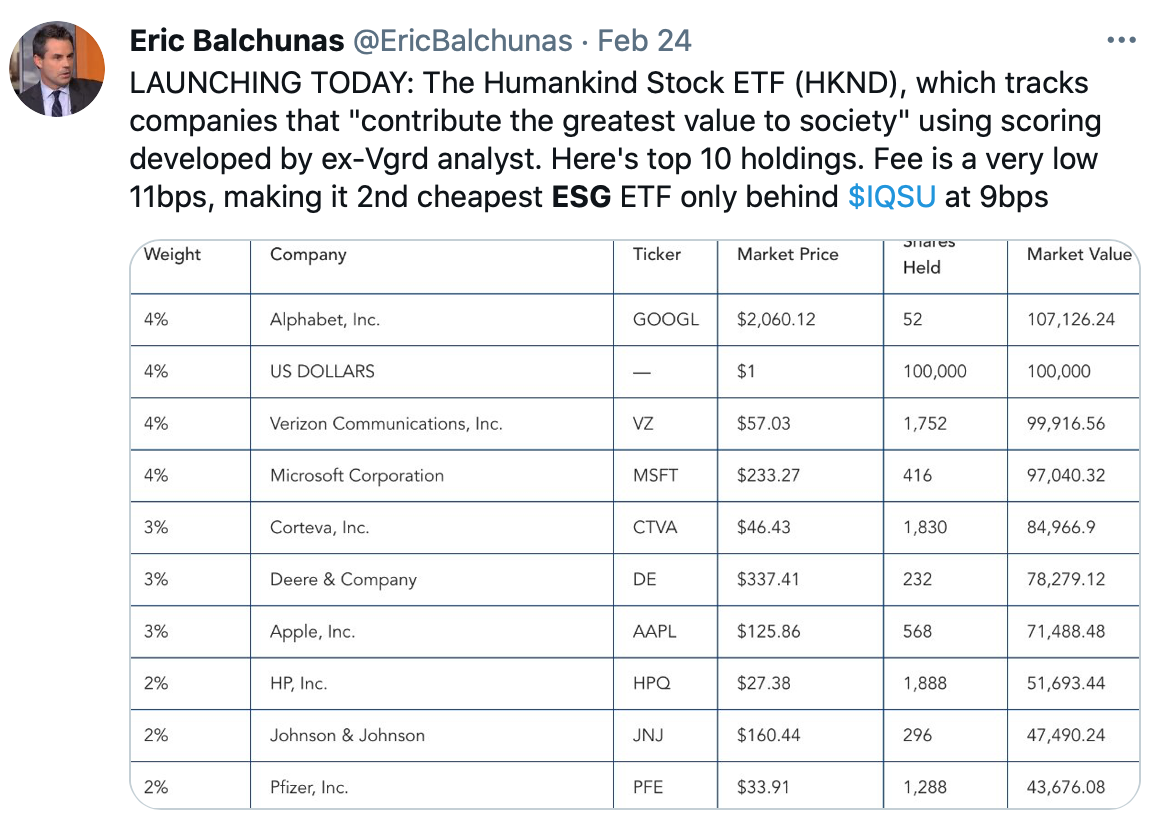Open the holdings table image
The width and height of the screenshot is (1164, 814).
click(x=634, y=524)
